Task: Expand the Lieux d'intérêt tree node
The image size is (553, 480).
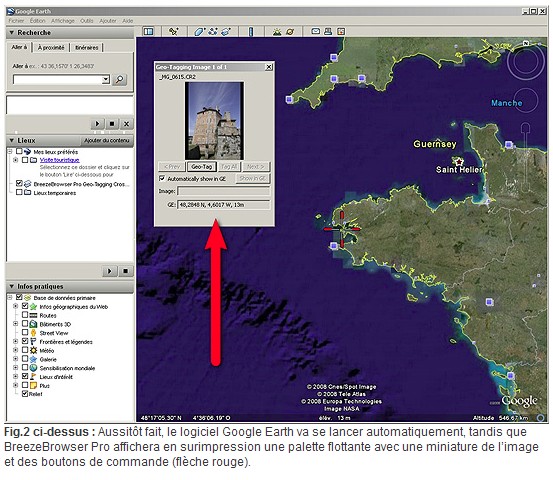Action: 16,376
